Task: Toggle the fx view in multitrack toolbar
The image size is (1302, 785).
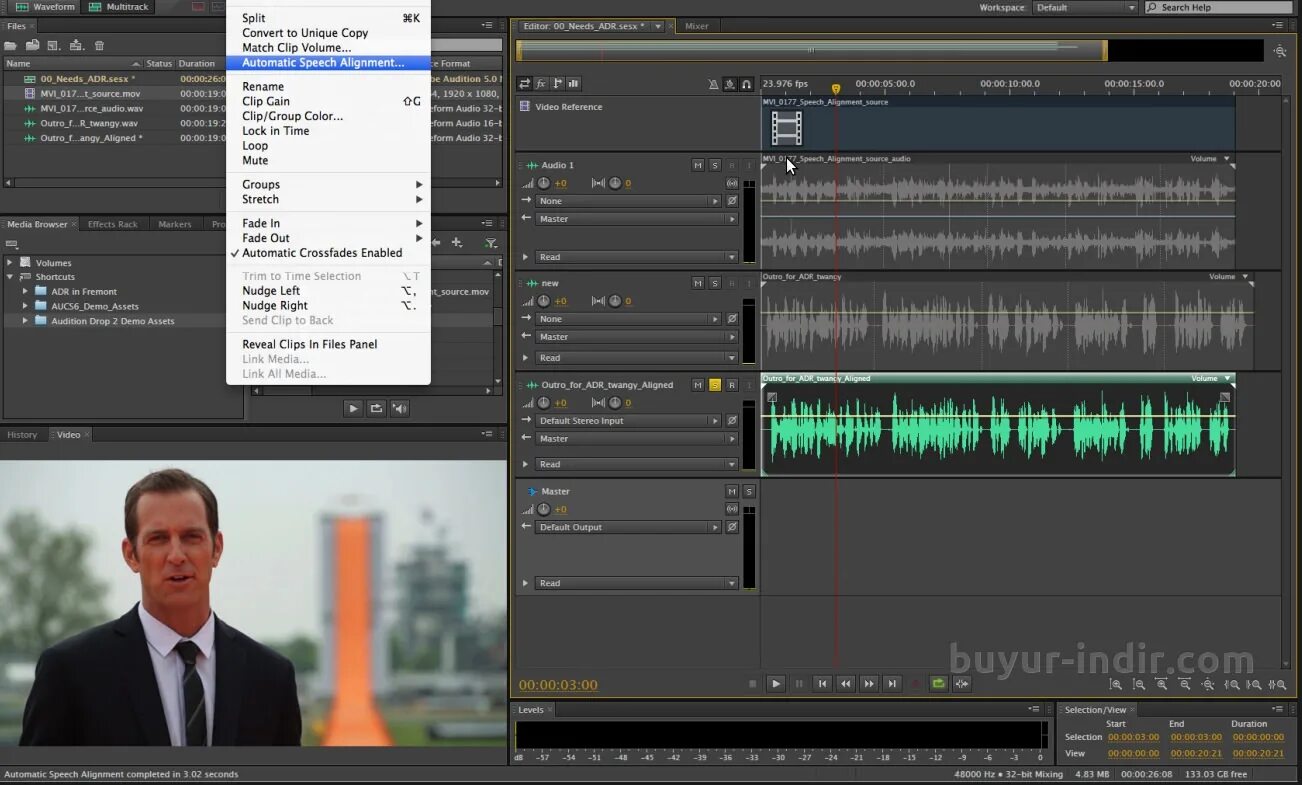Action: (541, 84)
